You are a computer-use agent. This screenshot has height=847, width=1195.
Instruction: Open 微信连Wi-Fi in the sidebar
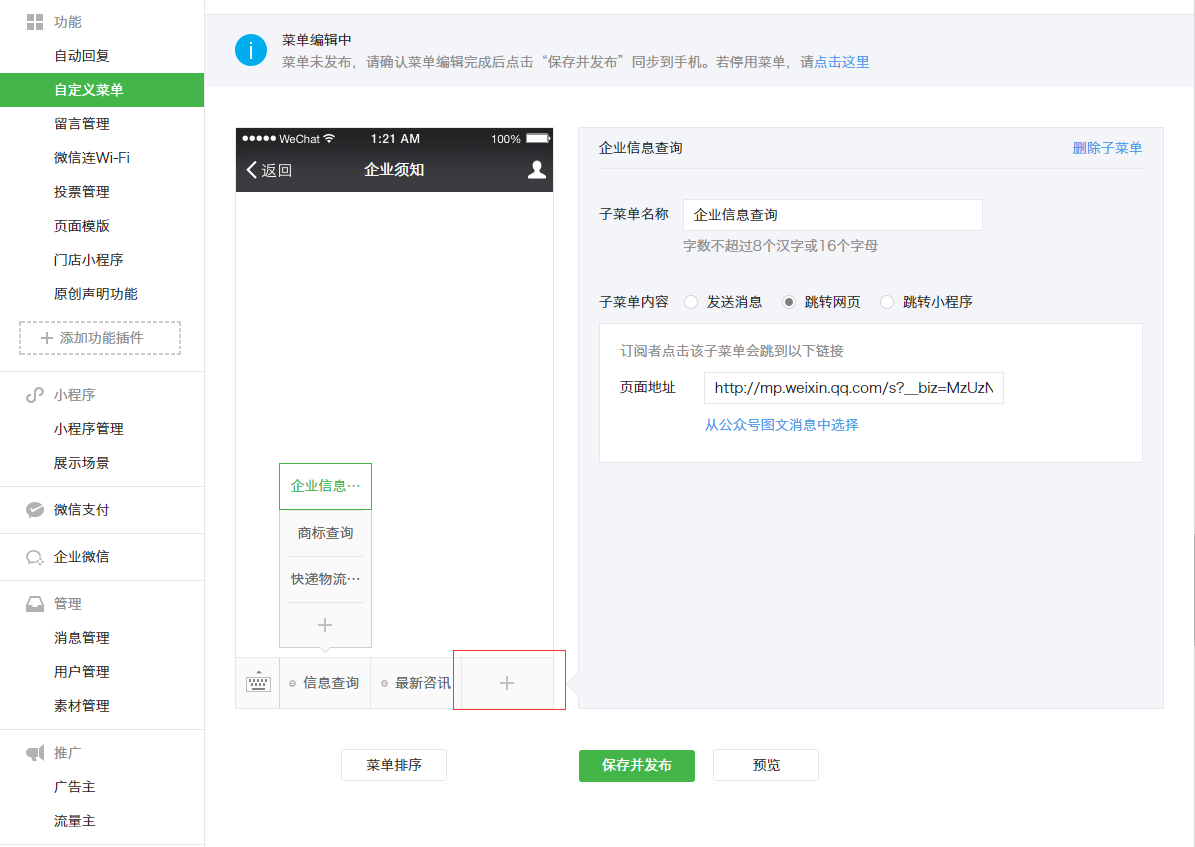(x=92, y=158)
